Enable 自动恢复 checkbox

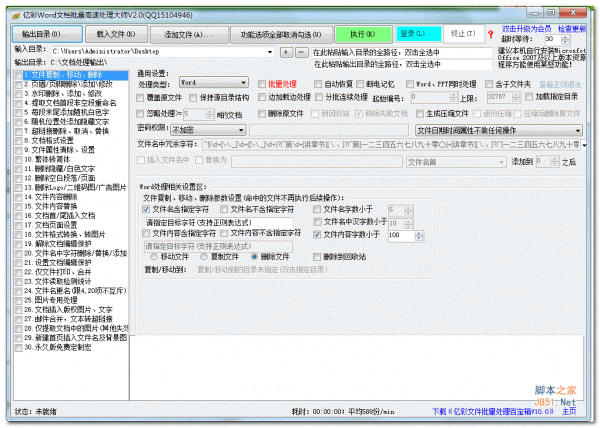318,84
